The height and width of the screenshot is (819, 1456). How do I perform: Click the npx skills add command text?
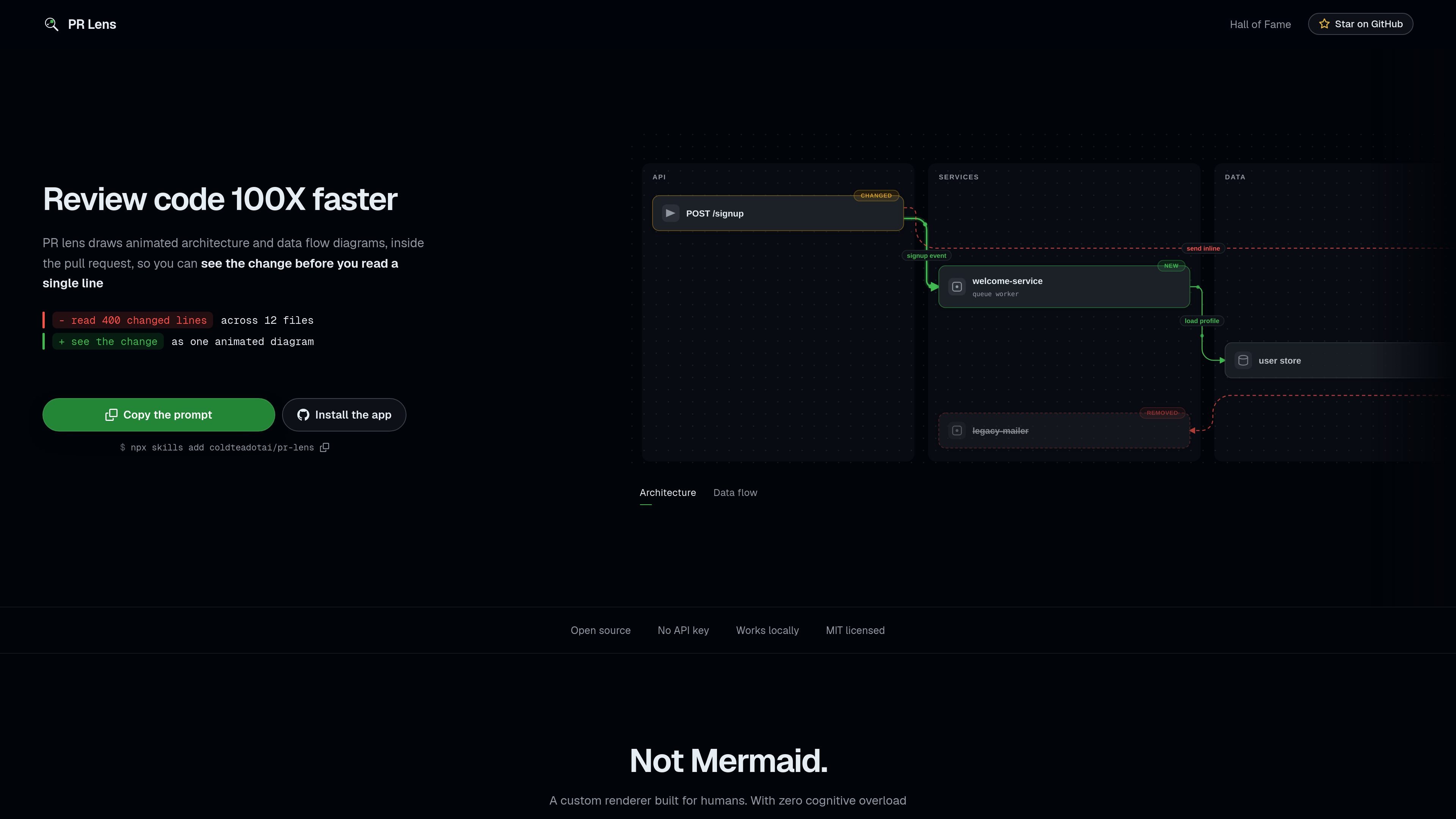point(217,448)
